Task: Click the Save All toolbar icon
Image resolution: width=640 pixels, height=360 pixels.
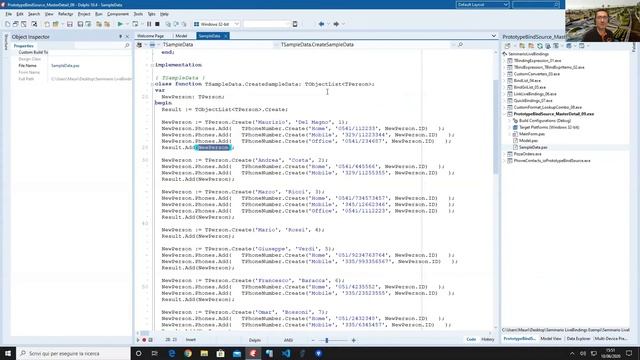Action: (x=80, y=24)
